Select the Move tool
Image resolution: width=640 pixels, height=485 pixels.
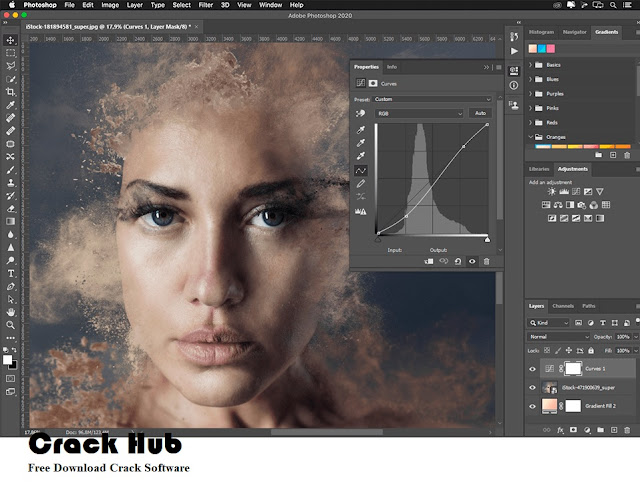pos(11,40)
